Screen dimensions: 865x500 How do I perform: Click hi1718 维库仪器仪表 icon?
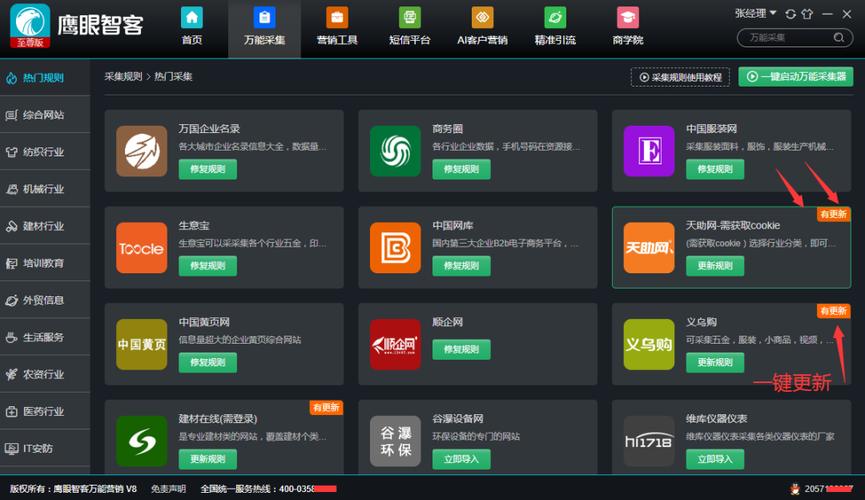tap(649, 441)
